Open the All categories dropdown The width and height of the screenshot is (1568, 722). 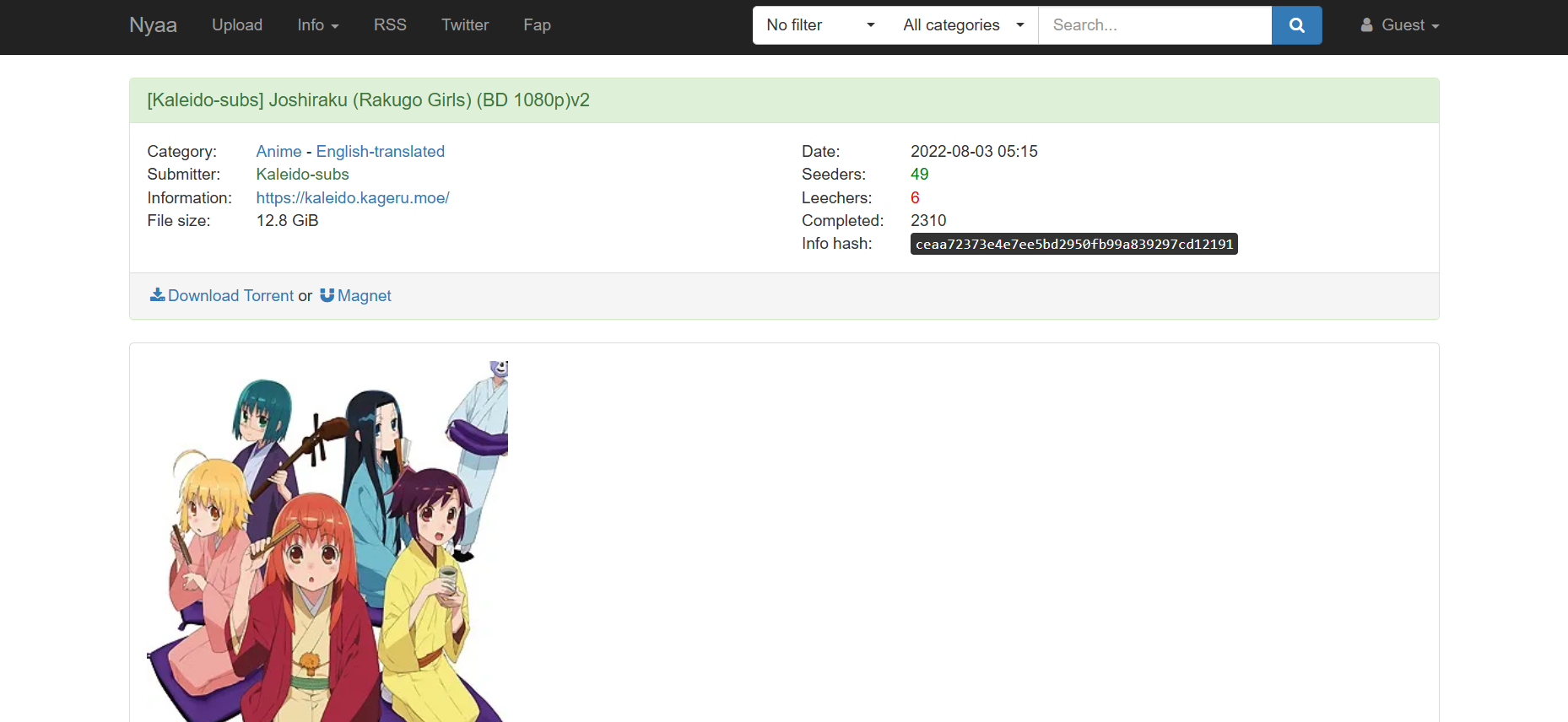(964, 25)
